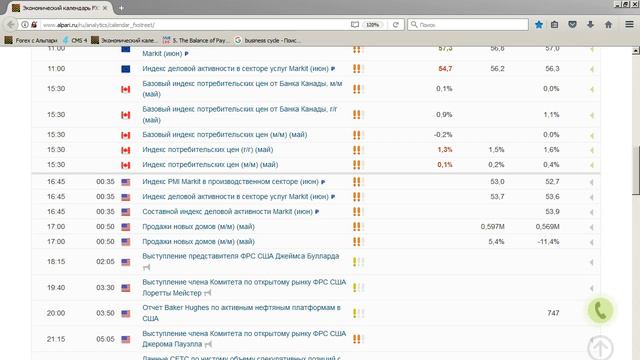The width and height of the screenshot is (640, 360).
Task: Expand details arrow for Продажи новых домов 5,4% row
Action: tap(591, 242)
